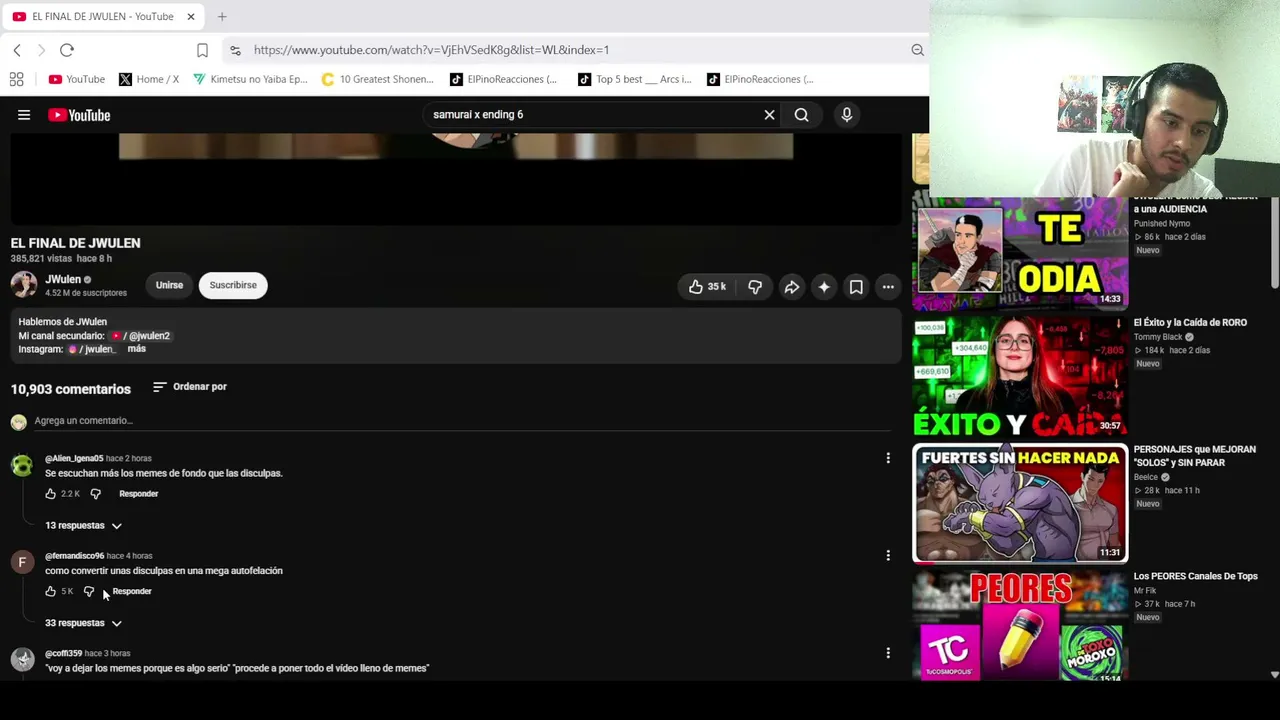Viewport: 1280px width, 720px height.
Task: Play the 'TE ODIA' recommended video thumbnail
Action: coord(1020,252)
